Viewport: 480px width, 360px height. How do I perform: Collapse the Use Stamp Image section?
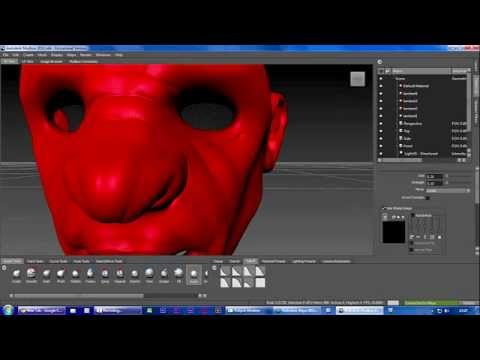pos(384,208)
